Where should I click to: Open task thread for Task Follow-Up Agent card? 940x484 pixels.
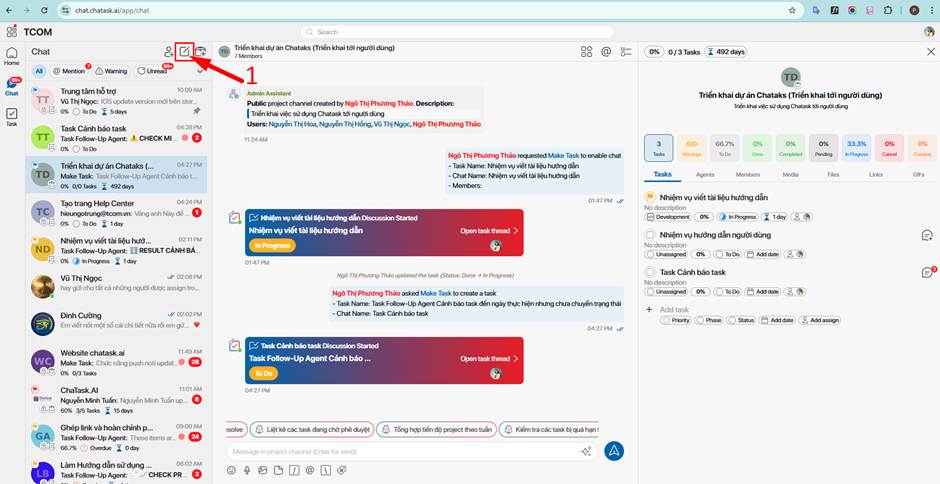(489, 359)
